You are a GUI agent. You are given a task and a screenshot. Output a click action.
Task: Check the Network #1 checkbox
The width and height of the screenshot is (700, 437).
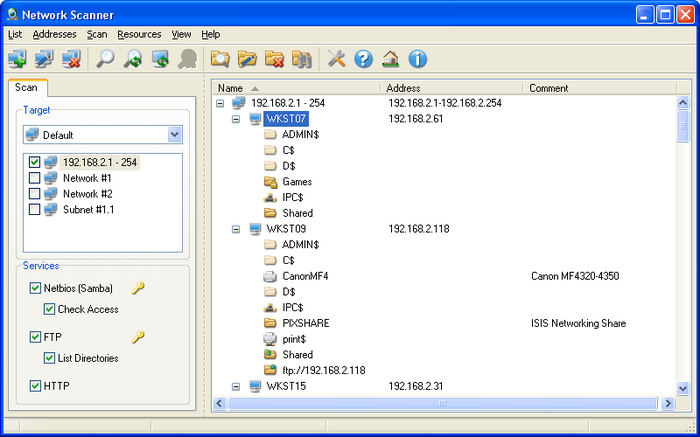tap(34, 178)
